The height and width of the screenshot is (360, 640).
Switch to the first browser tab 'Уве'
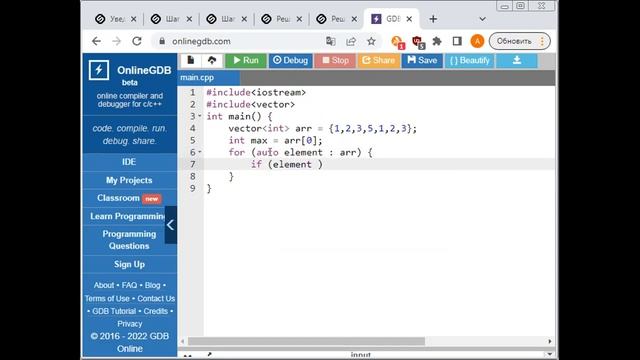pos(116,19)
